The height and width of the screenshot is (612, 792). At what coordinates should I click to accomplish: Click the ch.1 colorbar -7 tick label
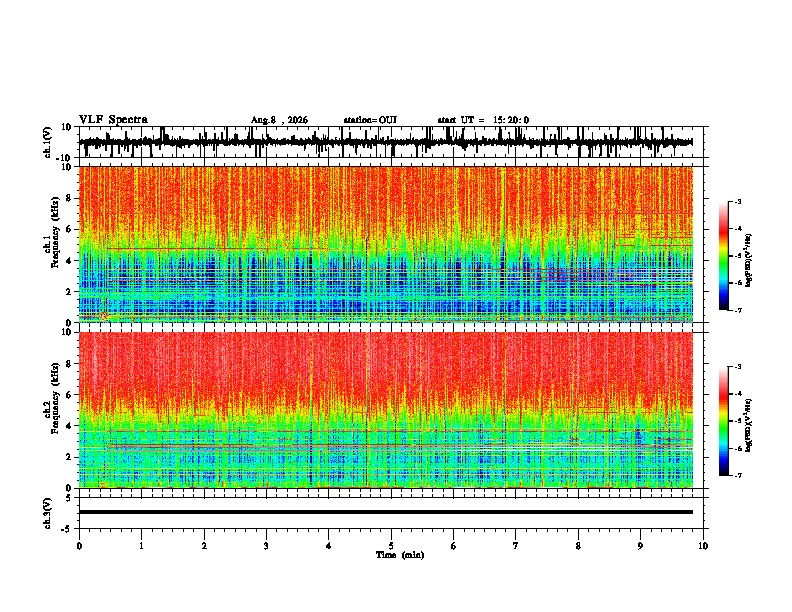click(x=737, y=310)
